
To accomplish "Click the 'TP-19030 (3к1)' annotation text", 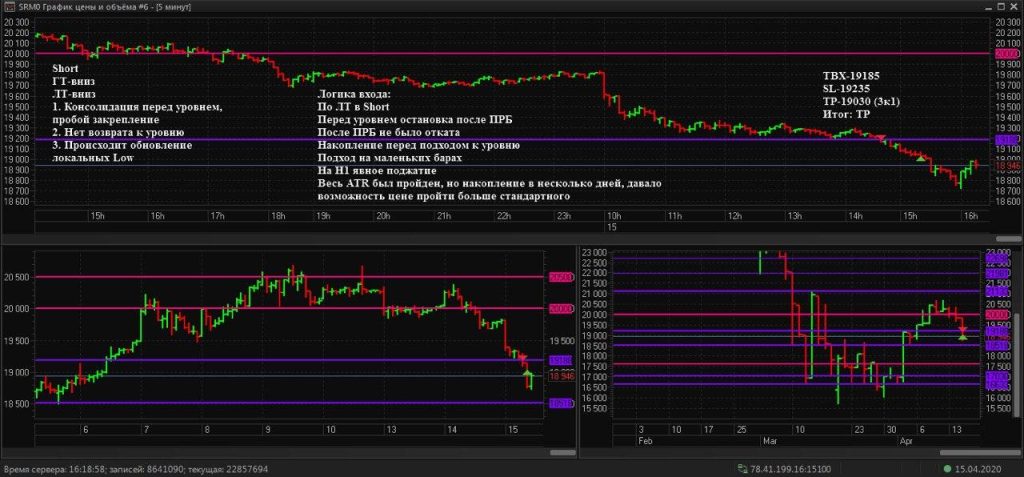I will click(x=860, y=101).
